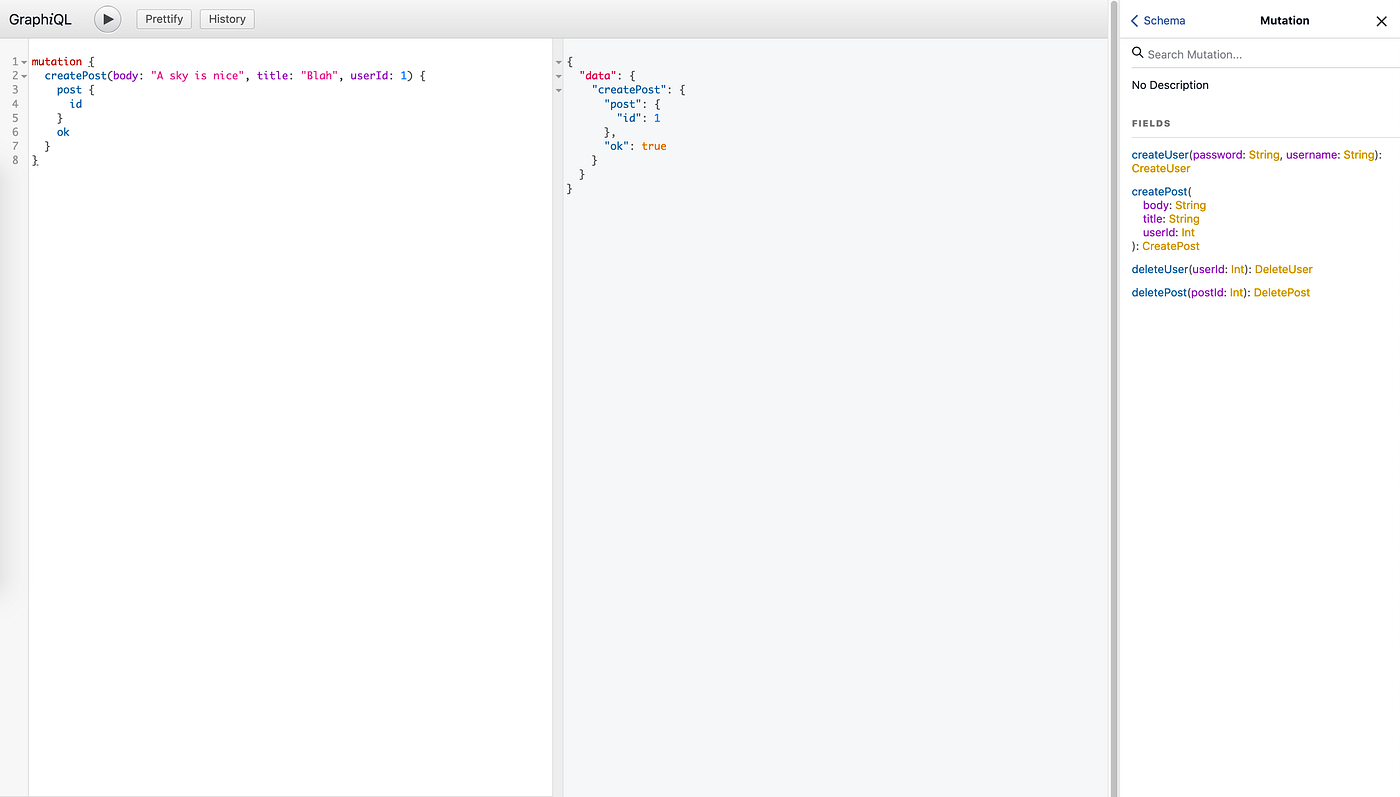Open the DeleteUser return type documentation
This screenshot has width=1400, height=797.
[1284, 268]
